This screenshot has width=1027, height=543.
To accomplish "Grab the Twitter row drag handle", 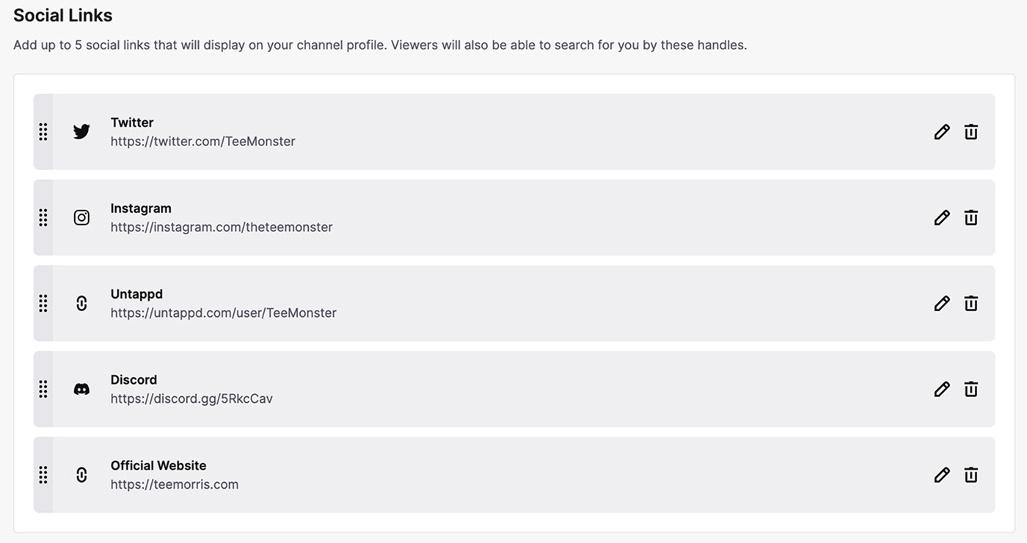I will pyautogui.click(x=43, y=132).
